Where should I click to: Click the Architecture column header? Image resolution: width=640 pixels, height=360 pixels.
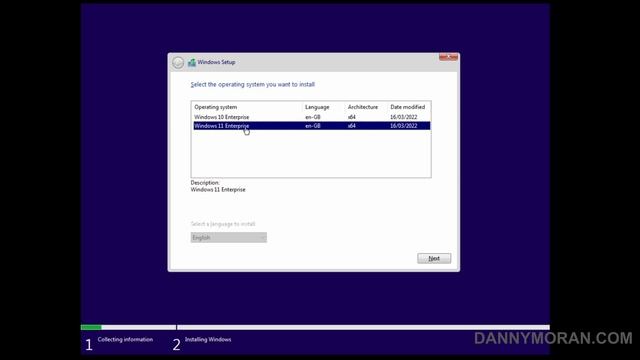[x=363, y=107]
